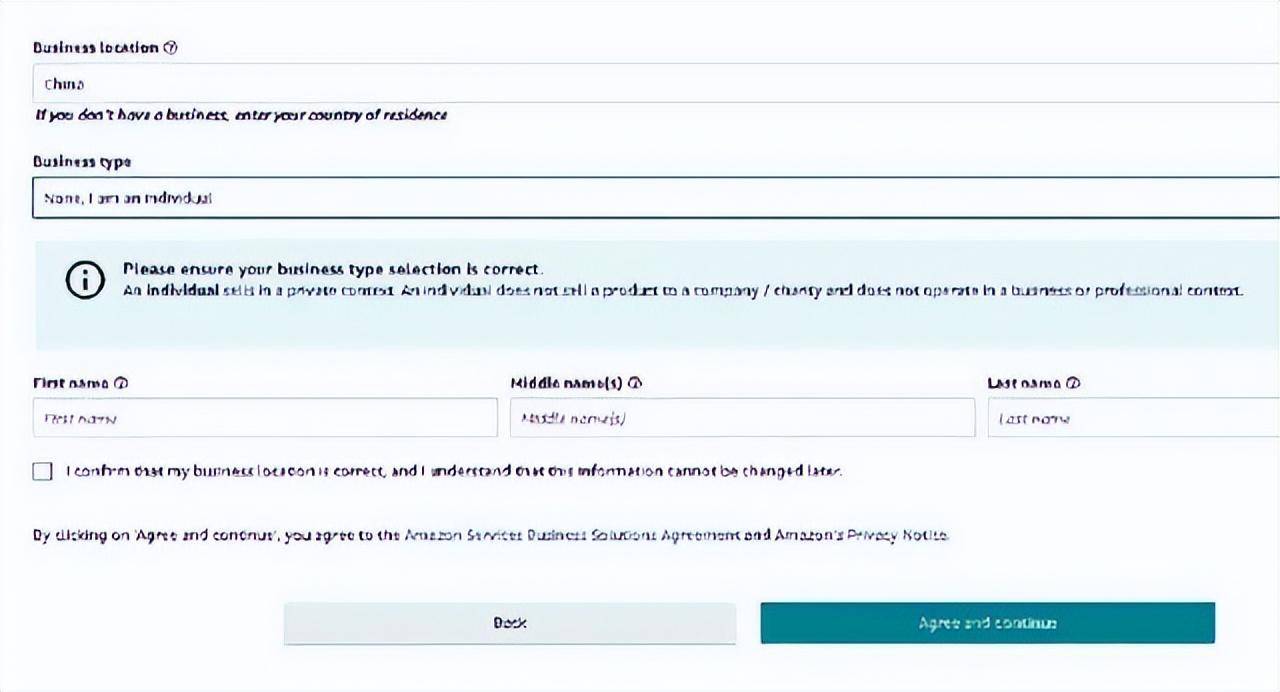
Task: Click the Business type field label
Action: pyautogui.click(x=82, y=161)
